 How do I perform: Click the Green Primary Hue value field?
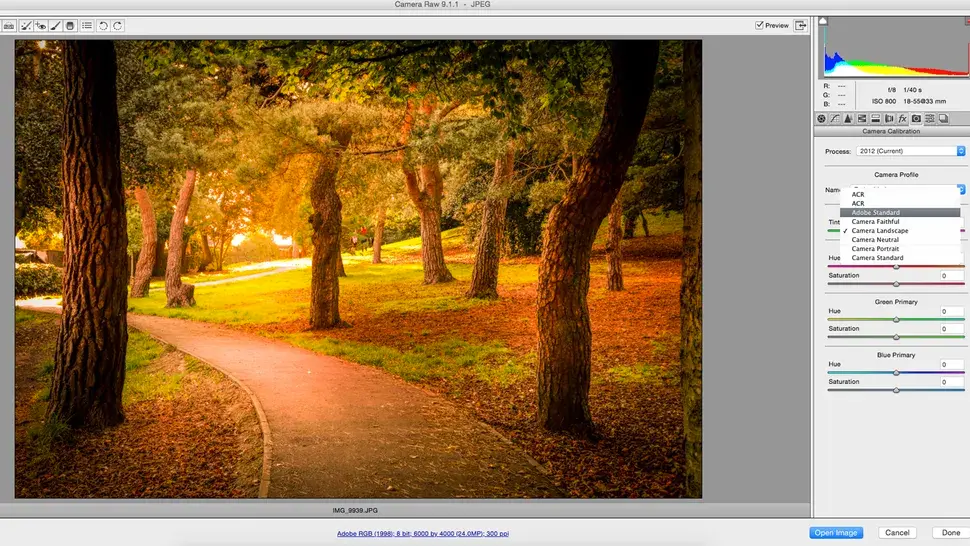950,312
